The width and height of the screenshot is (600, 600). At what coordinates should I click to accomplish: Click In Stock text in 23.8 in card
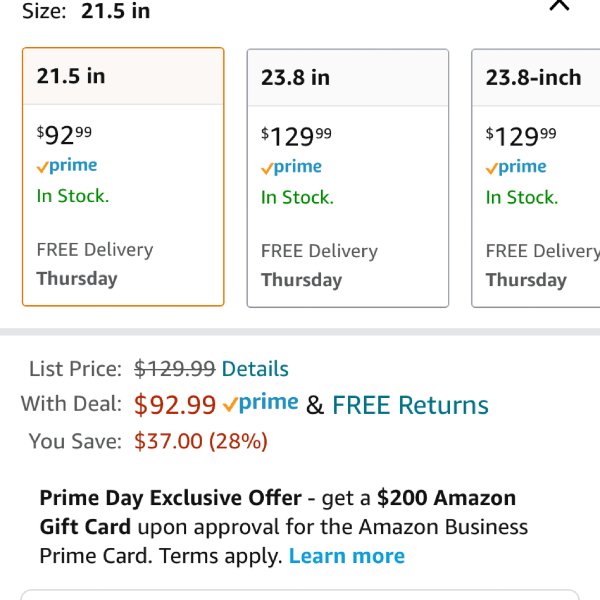tap(297, 197)
